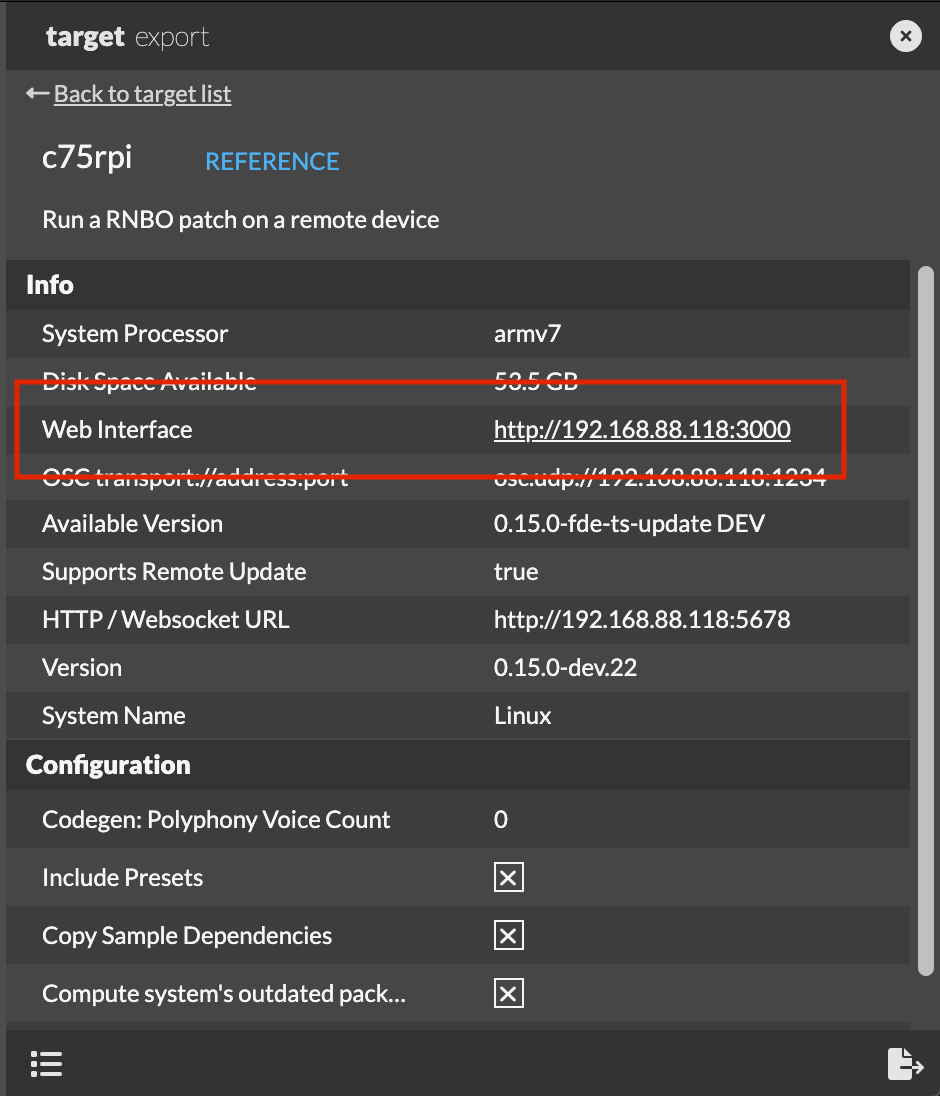Screen dimensions: 940x1096
Task: Click the back arrow icon
Action: [x=37, y=94]
